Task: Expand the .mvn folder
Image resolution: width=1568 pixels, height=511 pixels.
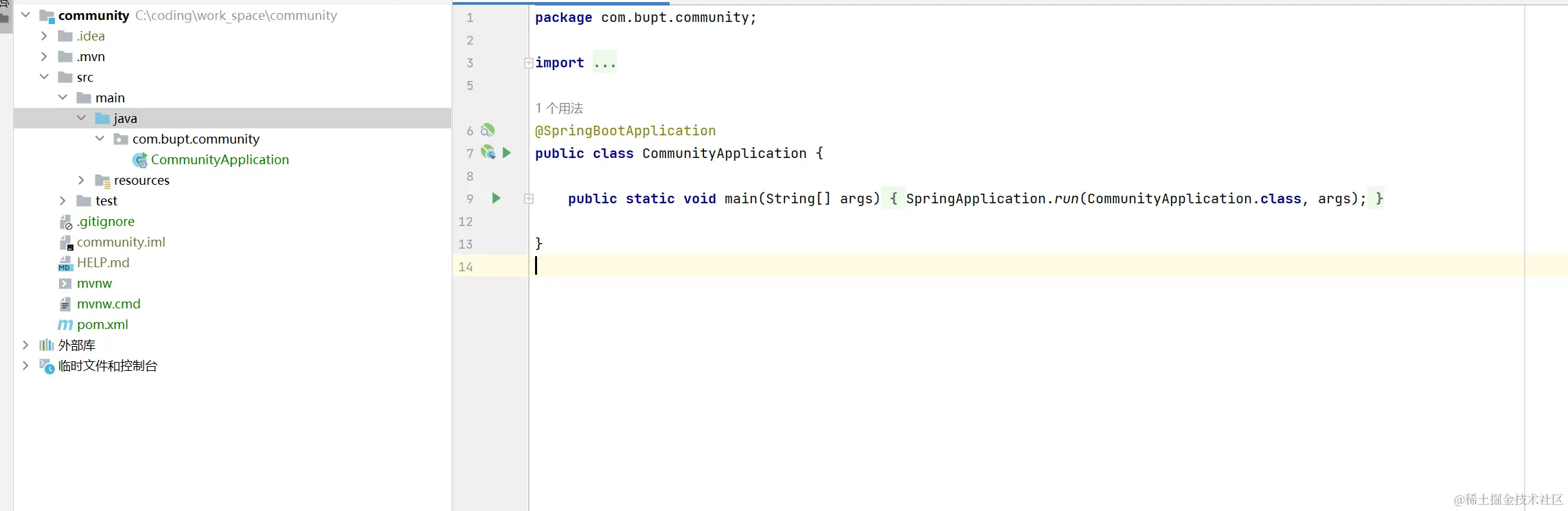Action: pyautogui.click(x=44, y=56)
